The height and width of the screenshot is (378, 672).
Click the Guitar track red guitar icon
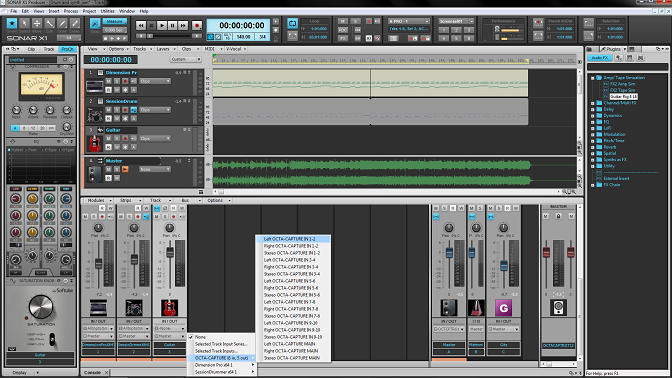coord(95,143)
